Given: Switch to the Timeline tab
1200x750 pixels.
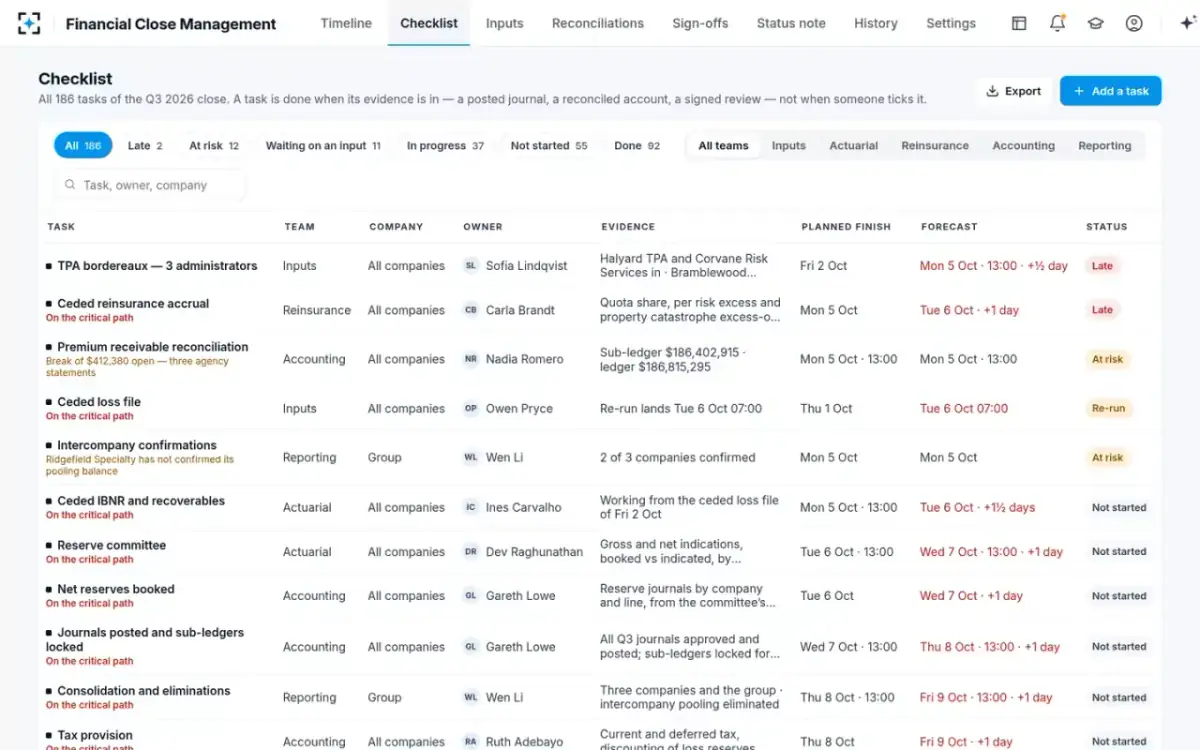Looking at the screenshot, I should 346,23.
